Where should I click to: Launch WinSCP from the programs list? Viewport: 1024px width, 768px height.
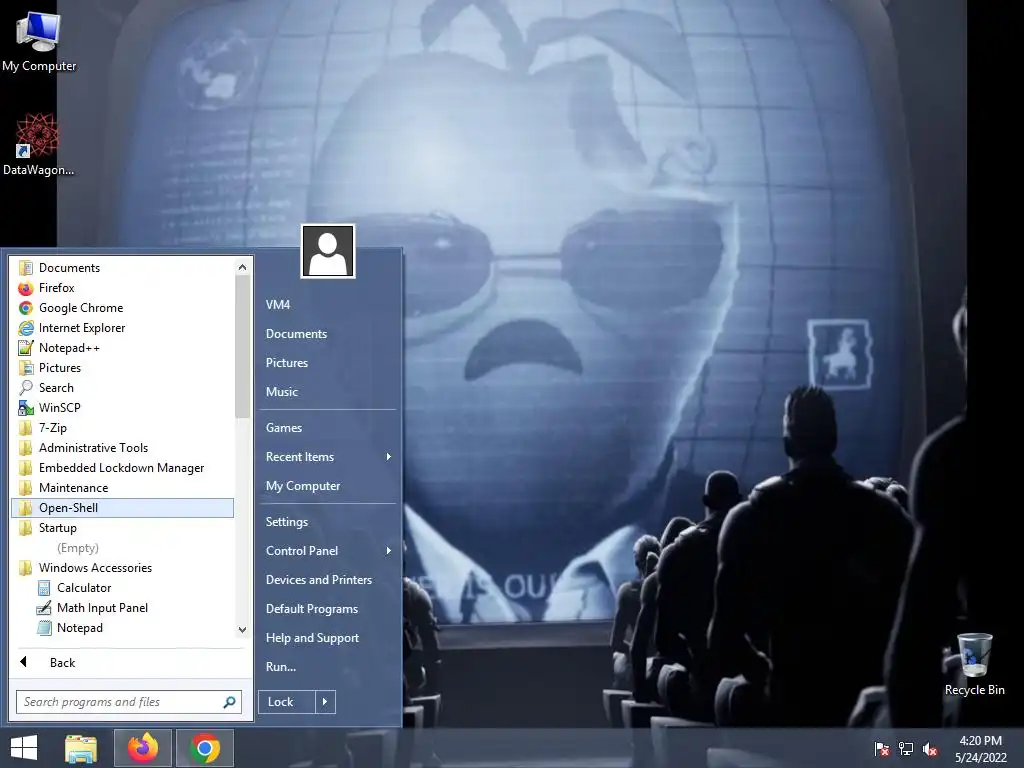[122, 408]
